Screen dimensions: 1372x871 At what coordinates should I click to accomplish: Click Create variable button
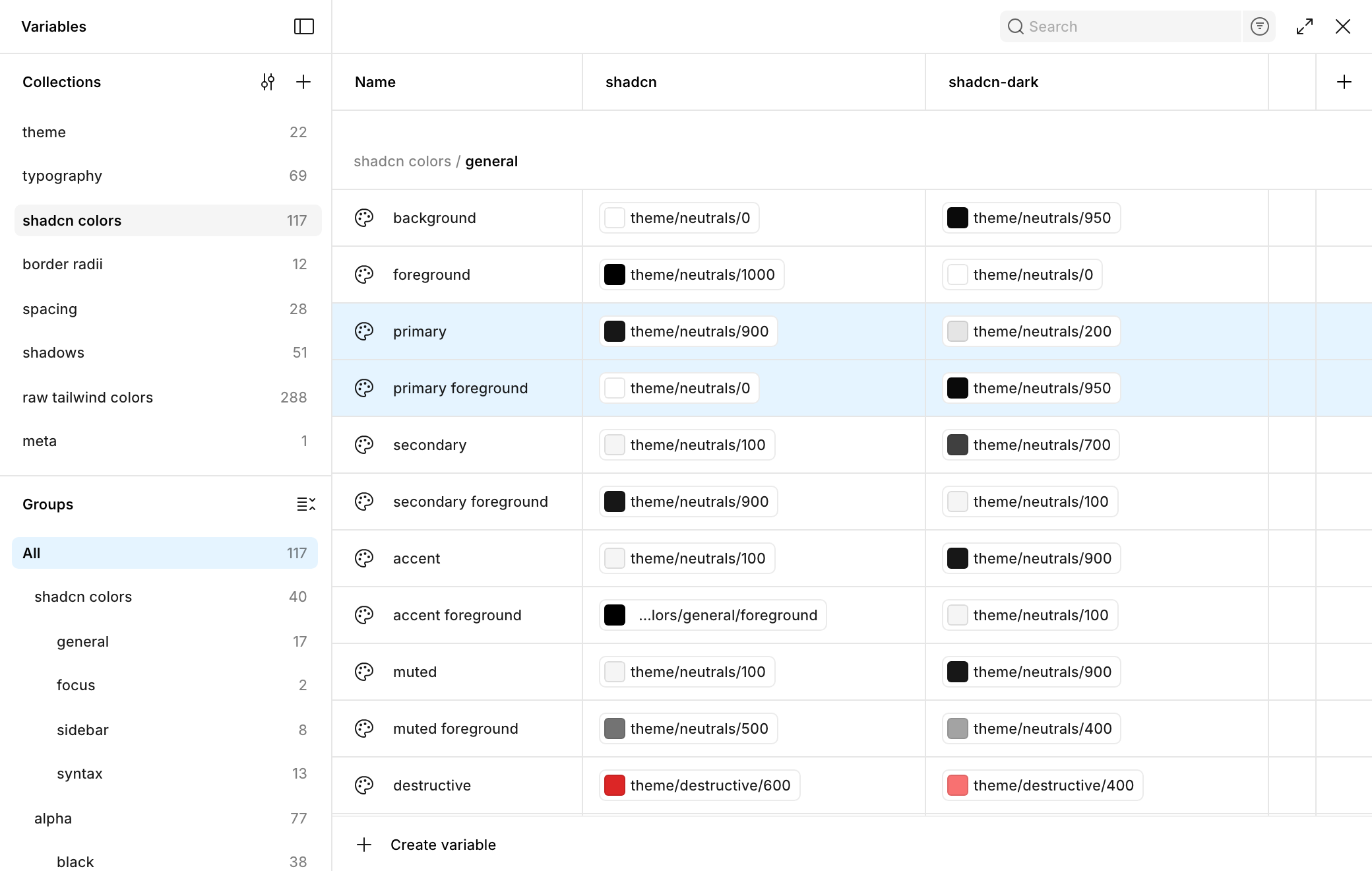[426, 845]
